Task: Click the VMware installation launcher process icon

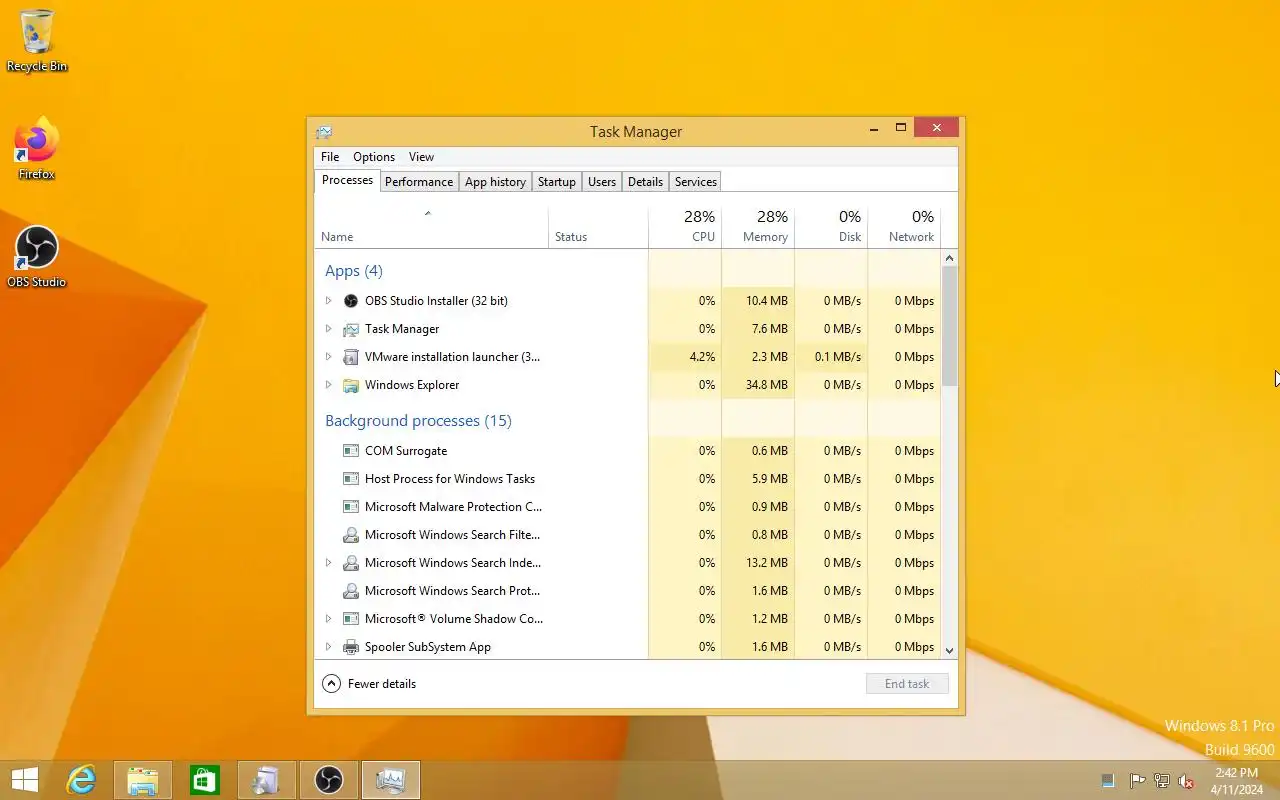Action: 350,357
